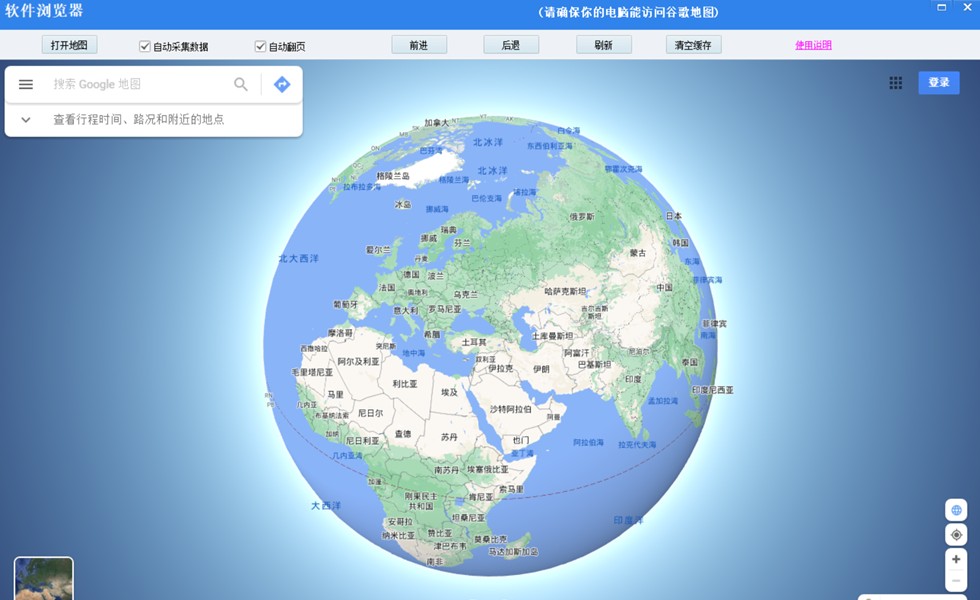Click the 泰国 label on the globe
Screen dimensions: 980x600
tap(690, 362)
